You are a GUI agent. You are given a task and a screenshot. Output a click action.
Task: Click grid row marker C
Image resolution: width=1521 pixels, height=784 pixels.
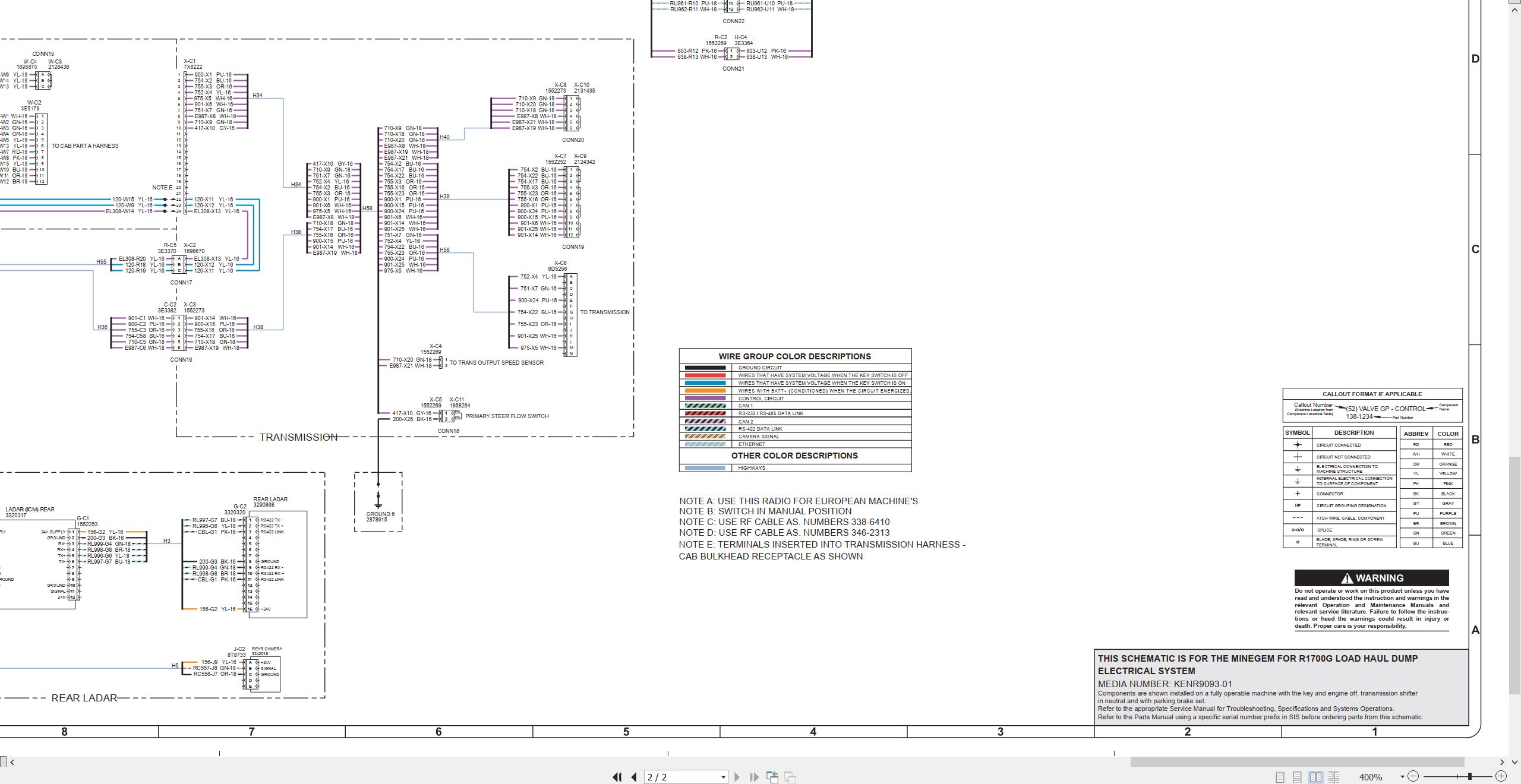[x=1475, y=249]
